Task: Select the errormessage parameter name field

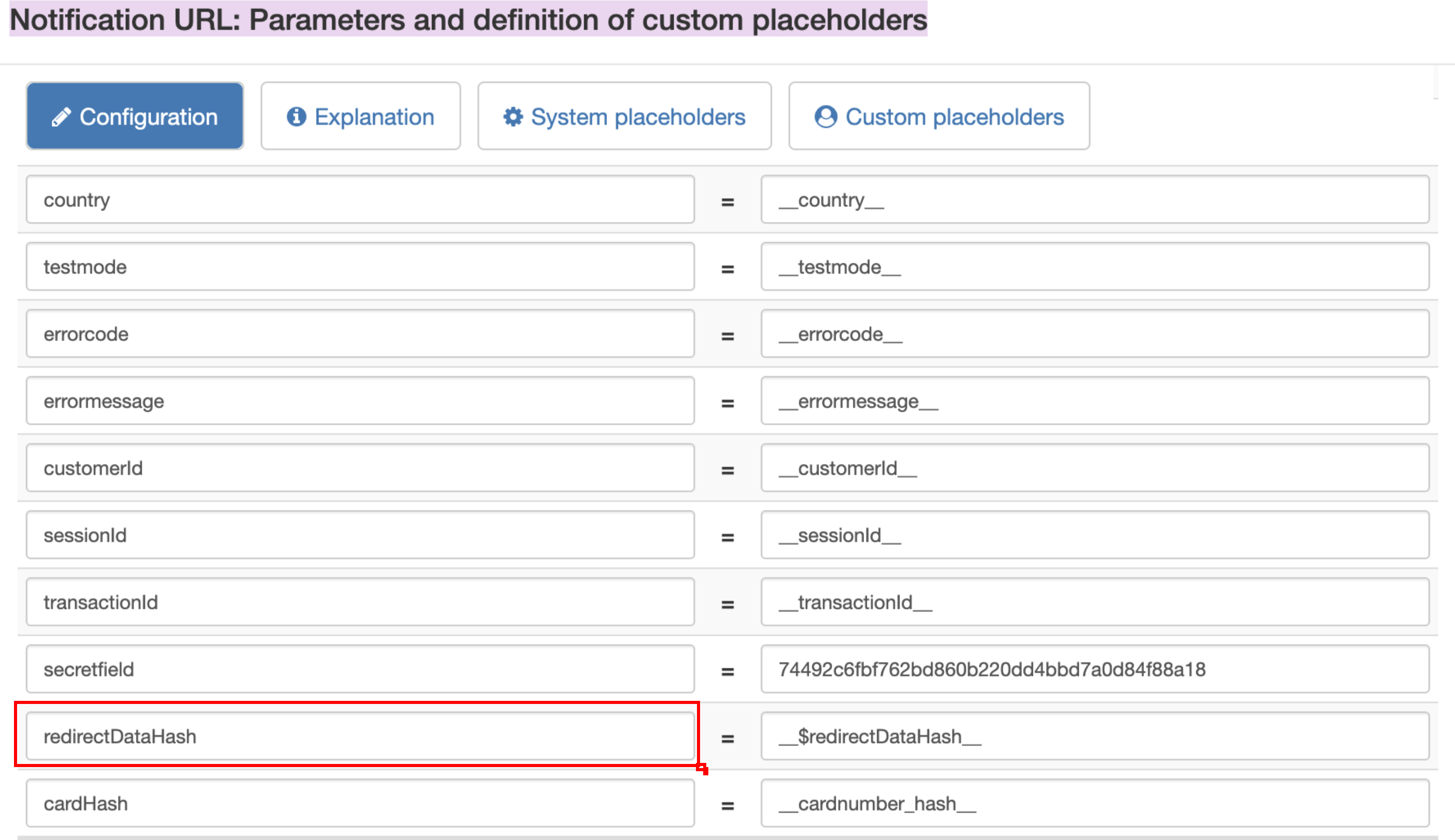Action: point(360,401)
